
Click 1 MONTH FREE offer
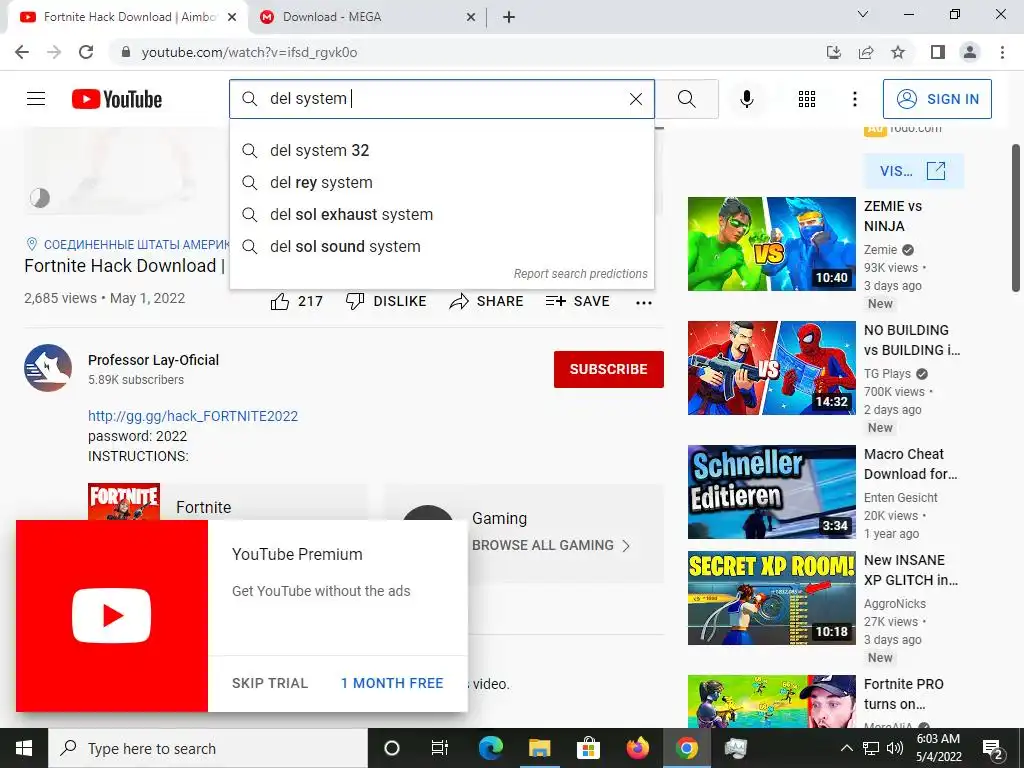click(x=392, y=683)
